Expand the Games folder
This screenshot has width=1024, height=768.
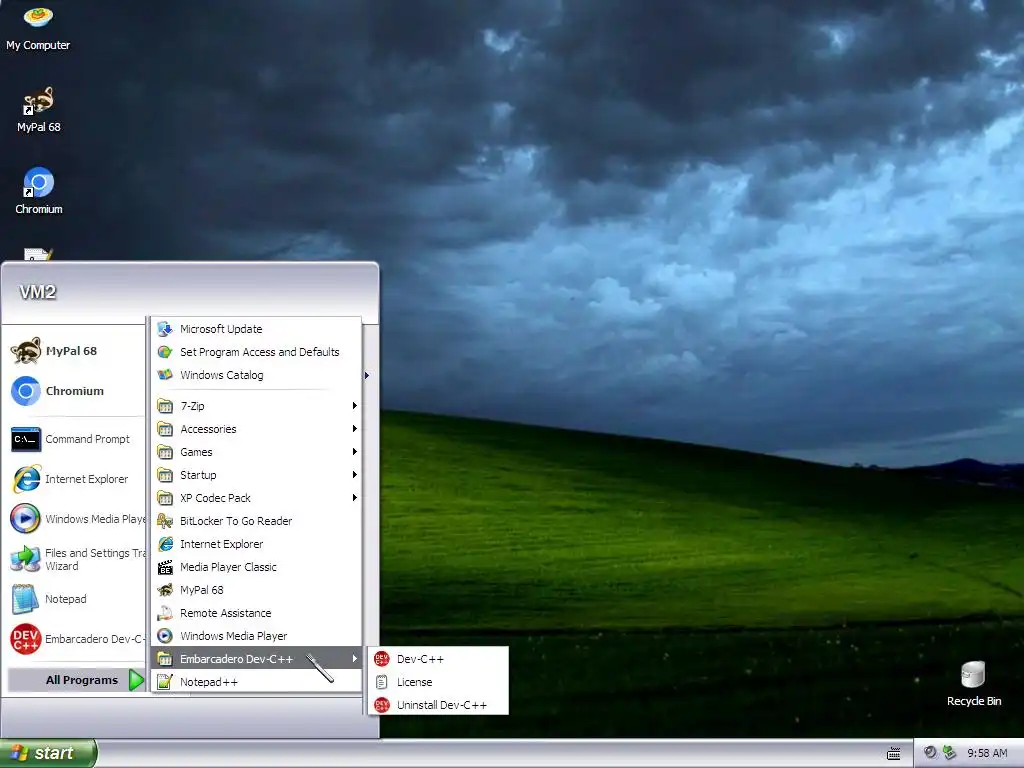coord(257,452)
